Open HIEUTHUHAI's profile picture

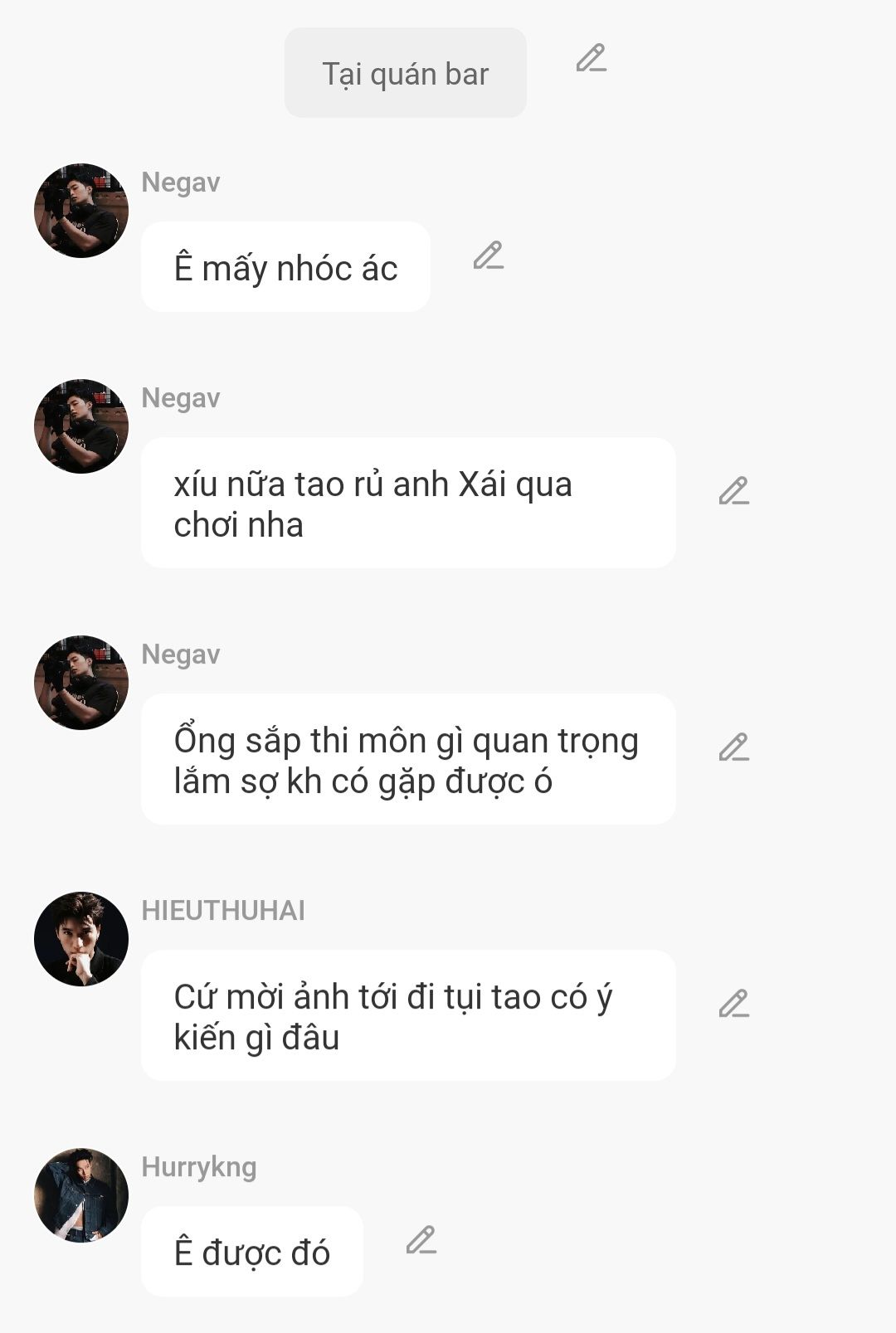point(81,939)
